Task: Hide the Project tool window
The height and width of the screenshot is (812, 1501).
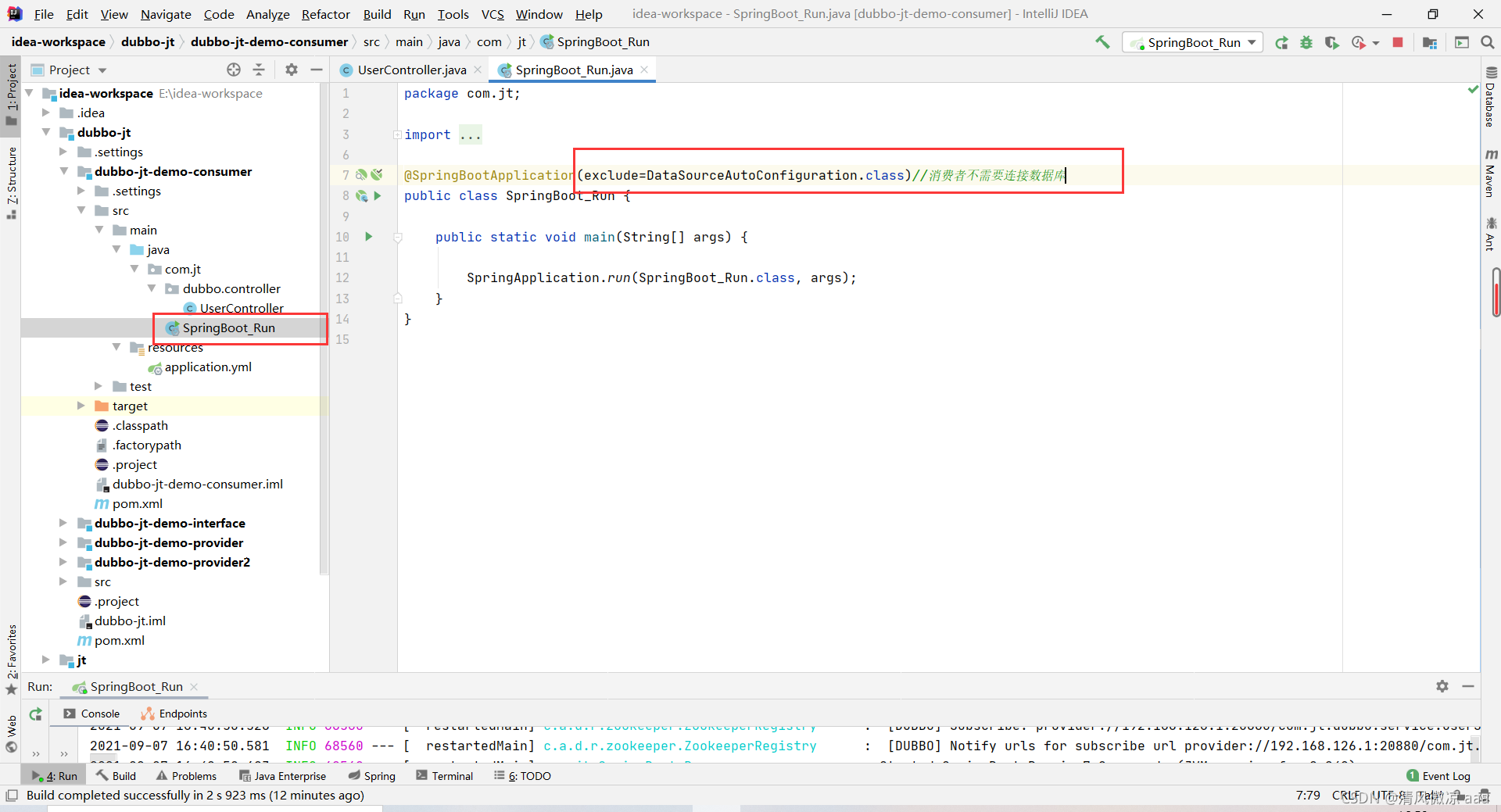Action: coord(317,70)
